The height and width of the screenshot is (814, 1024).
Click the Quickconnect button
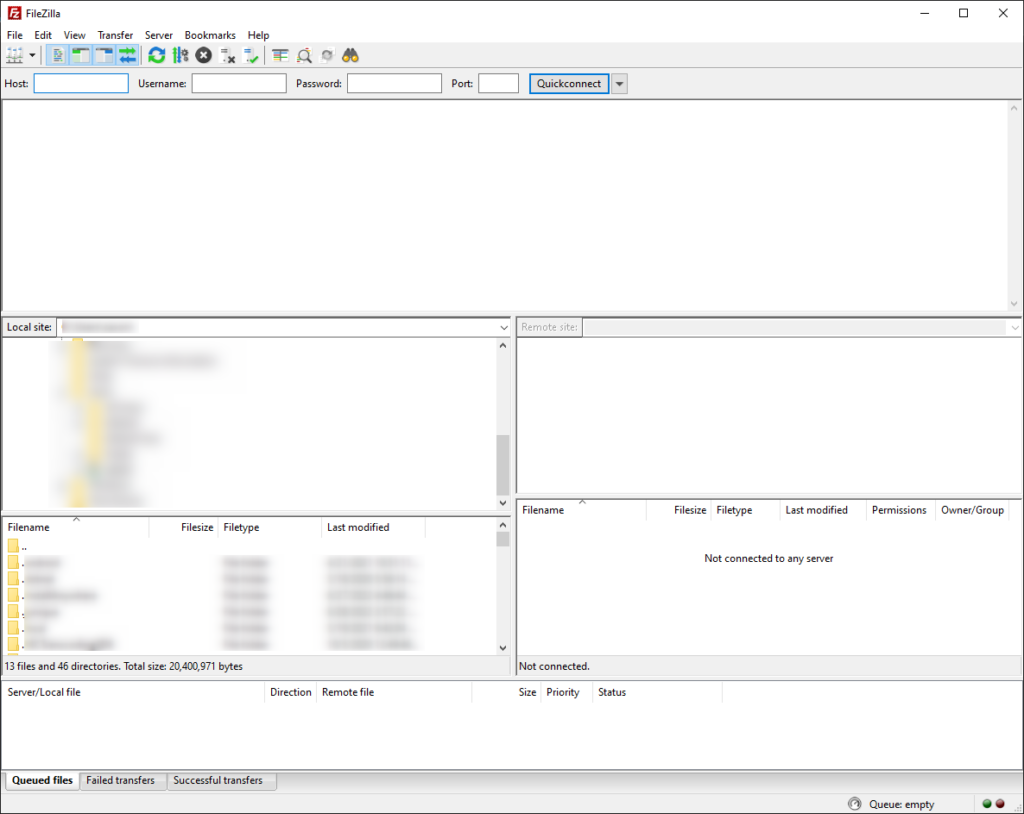click(569, 84)
